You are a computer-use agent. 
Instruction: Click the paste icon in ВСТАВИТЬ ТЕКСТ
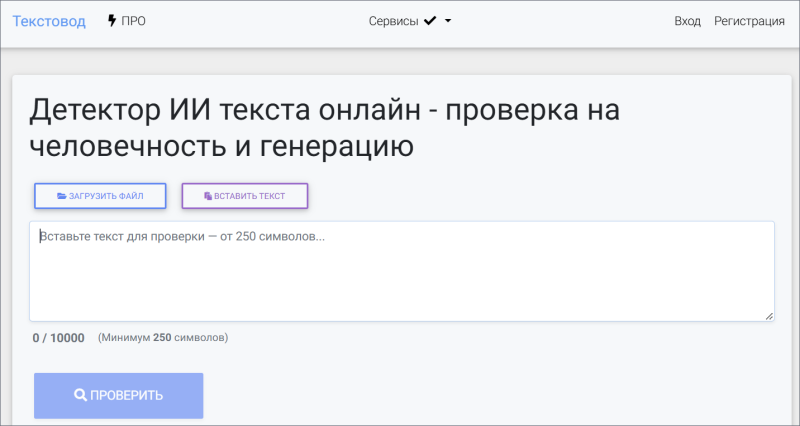pos(208,196)
